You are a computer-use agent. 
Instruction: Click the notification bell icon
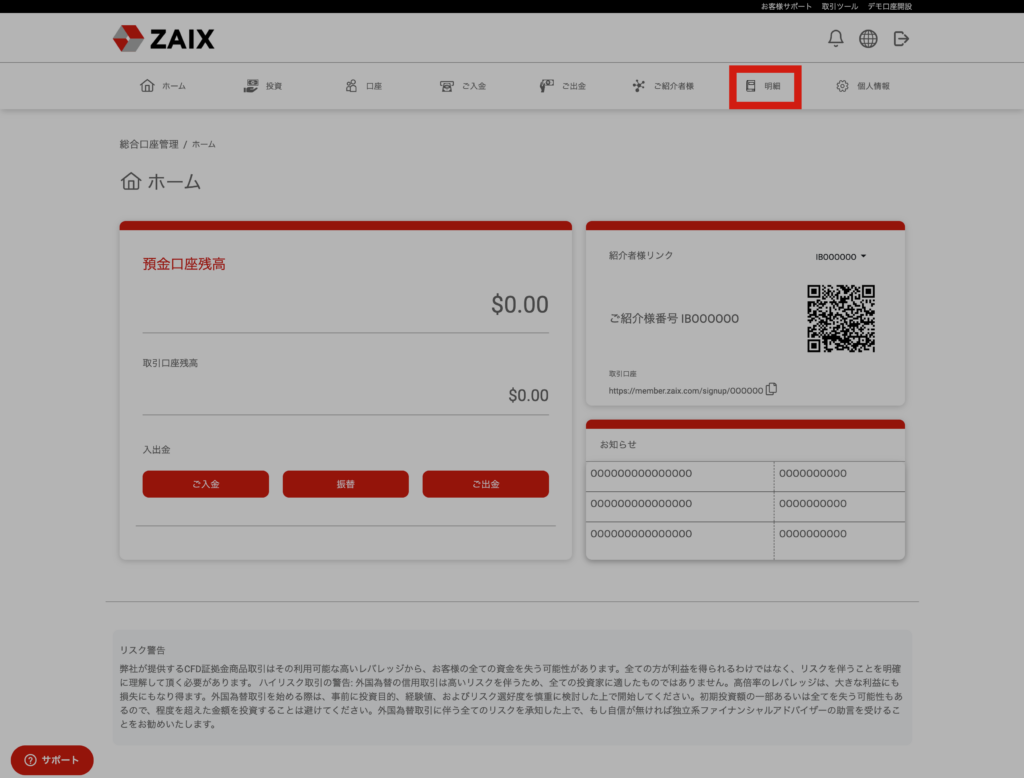[x=836, y=39]
